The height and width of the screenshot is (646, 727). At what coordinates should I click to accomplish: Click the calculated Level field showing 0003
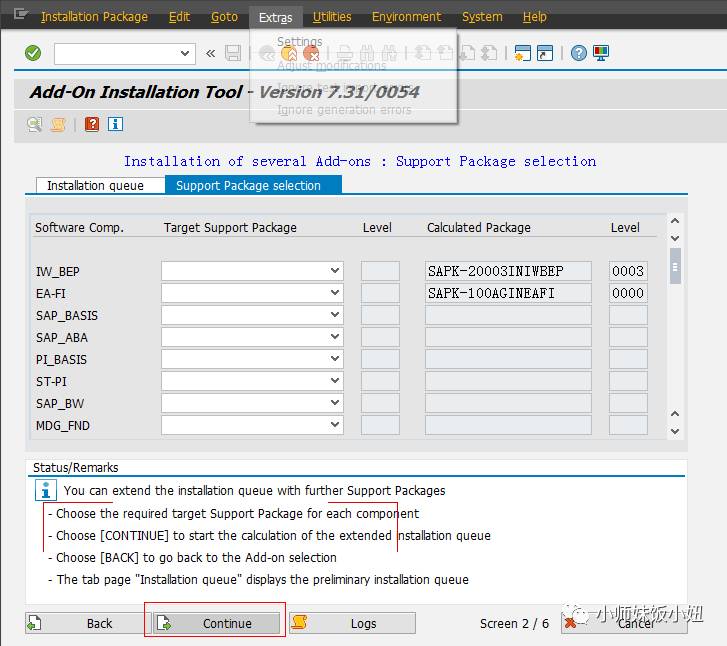click(x=628, y=271)
